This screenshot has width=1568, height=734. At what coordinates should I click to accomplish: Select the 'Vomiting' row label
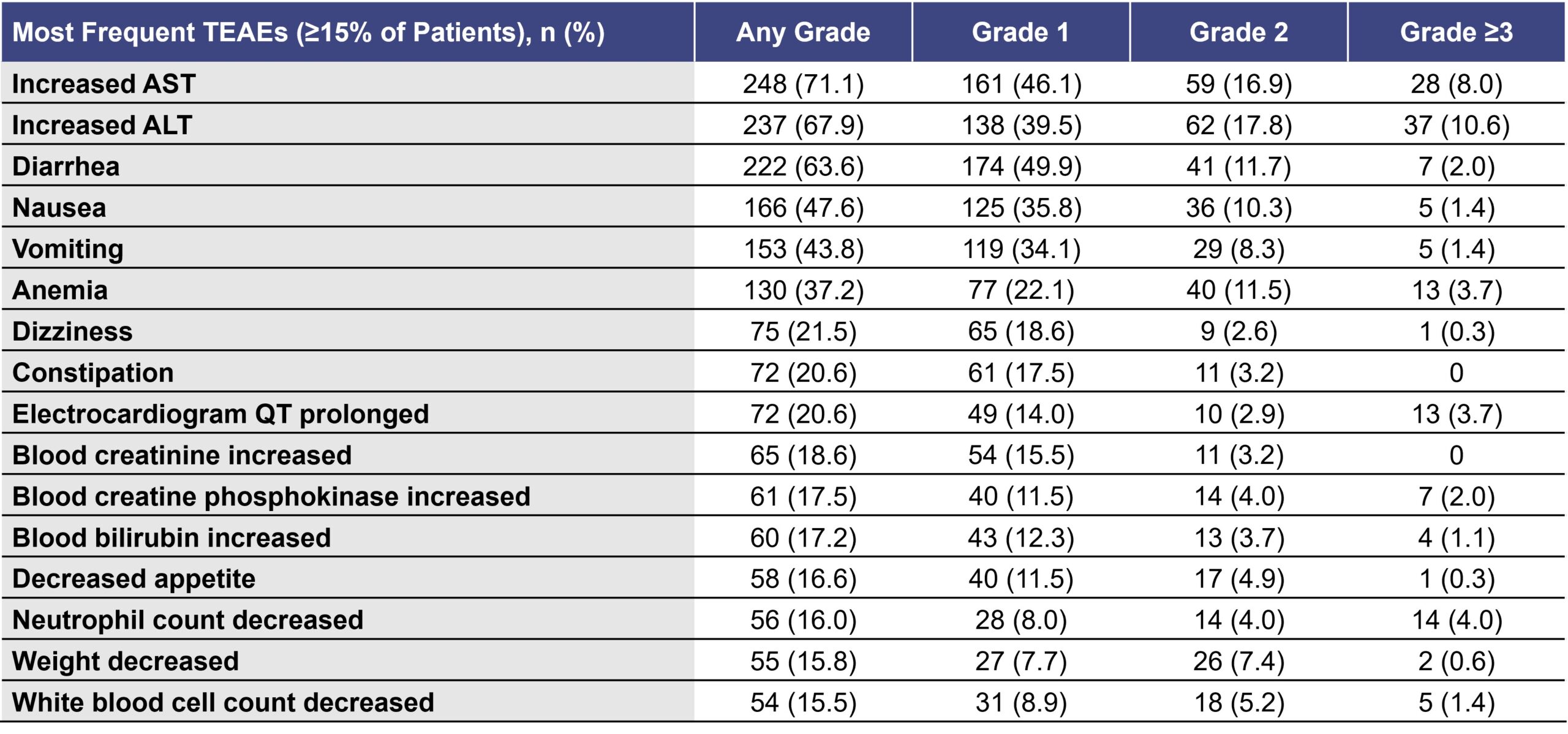tap(68, 249)
